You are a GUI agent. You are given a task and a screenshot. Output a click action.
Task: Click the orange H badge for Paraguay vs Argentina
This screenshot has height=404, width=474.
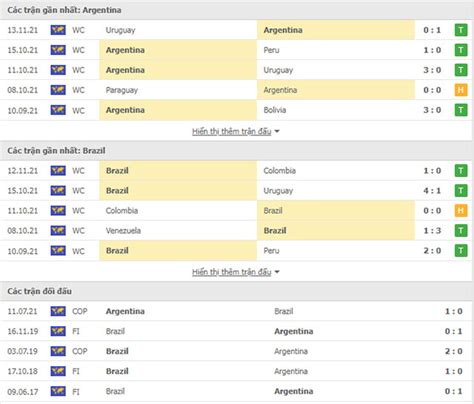click(x=461, y=90)
